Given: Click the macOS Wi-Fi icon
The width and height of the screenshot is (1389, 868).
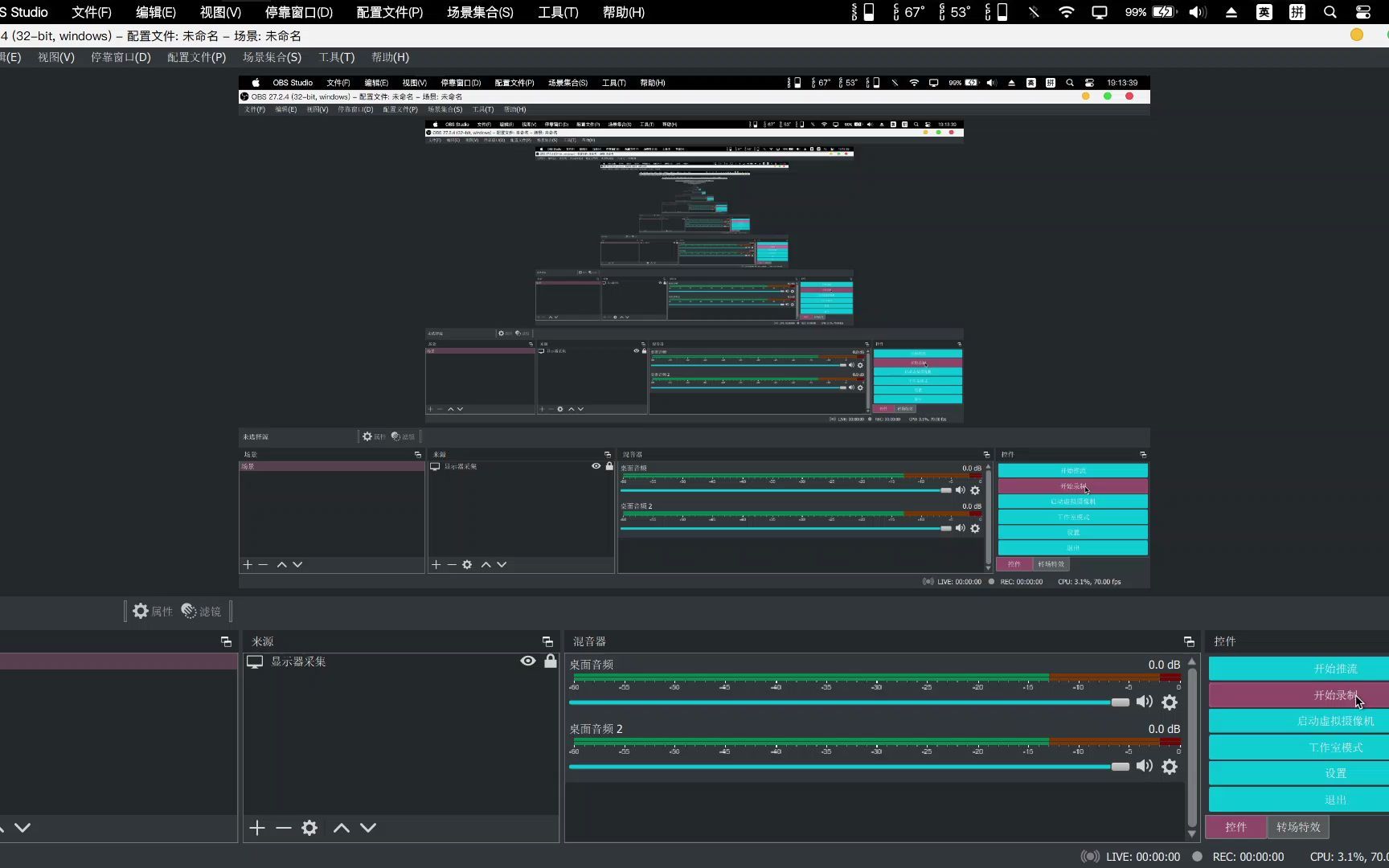Looking at the screenshot, I should [x=1066, y=12].
